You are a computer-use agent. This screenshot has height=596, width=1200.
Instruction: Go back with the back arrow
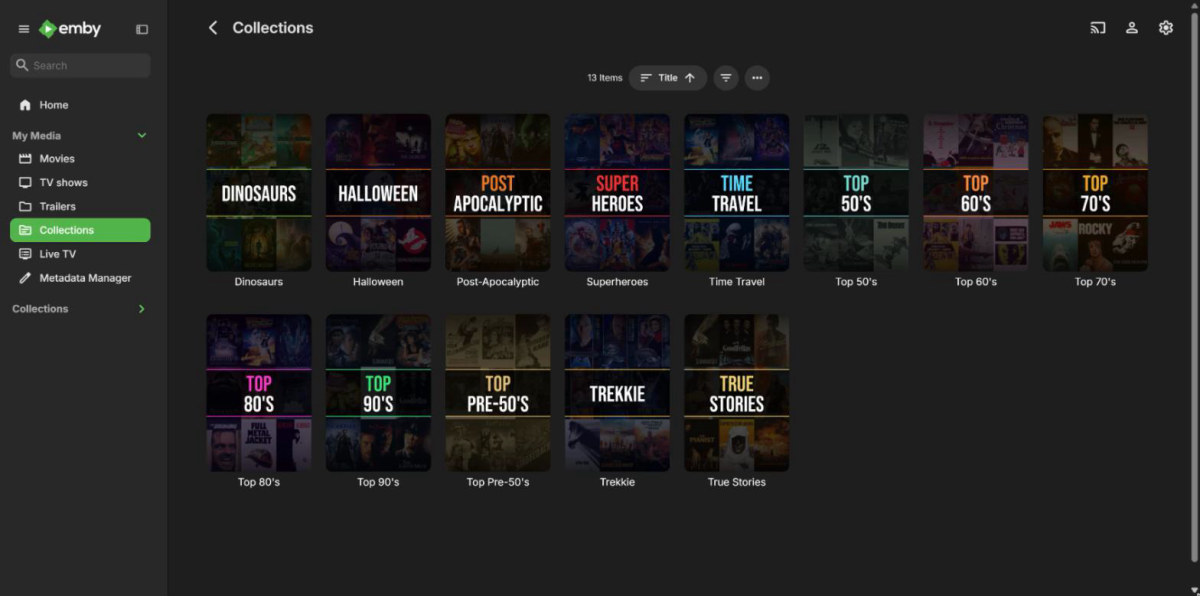coord(212,28)
